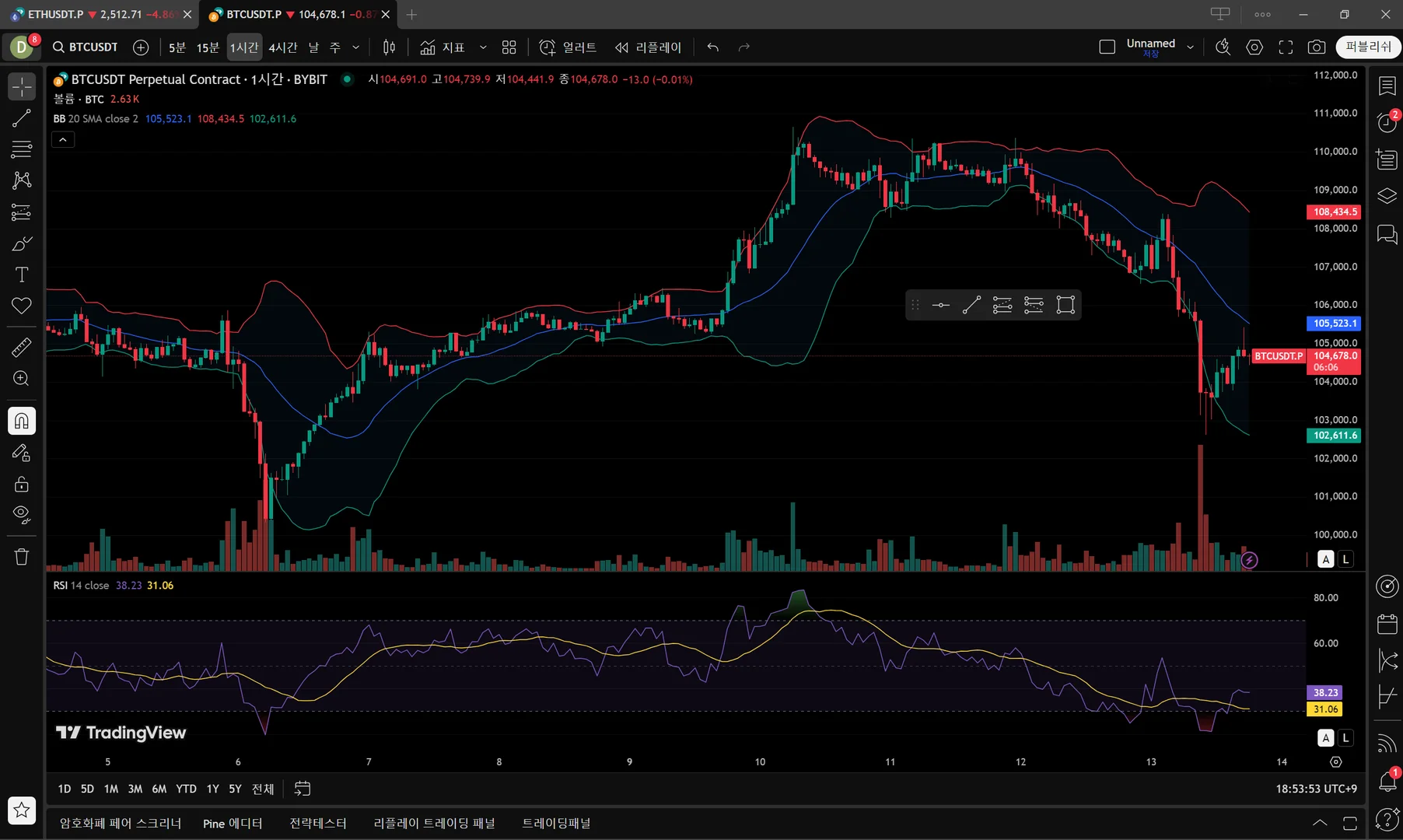Select the 5분 timeframe

pos(177,47)
